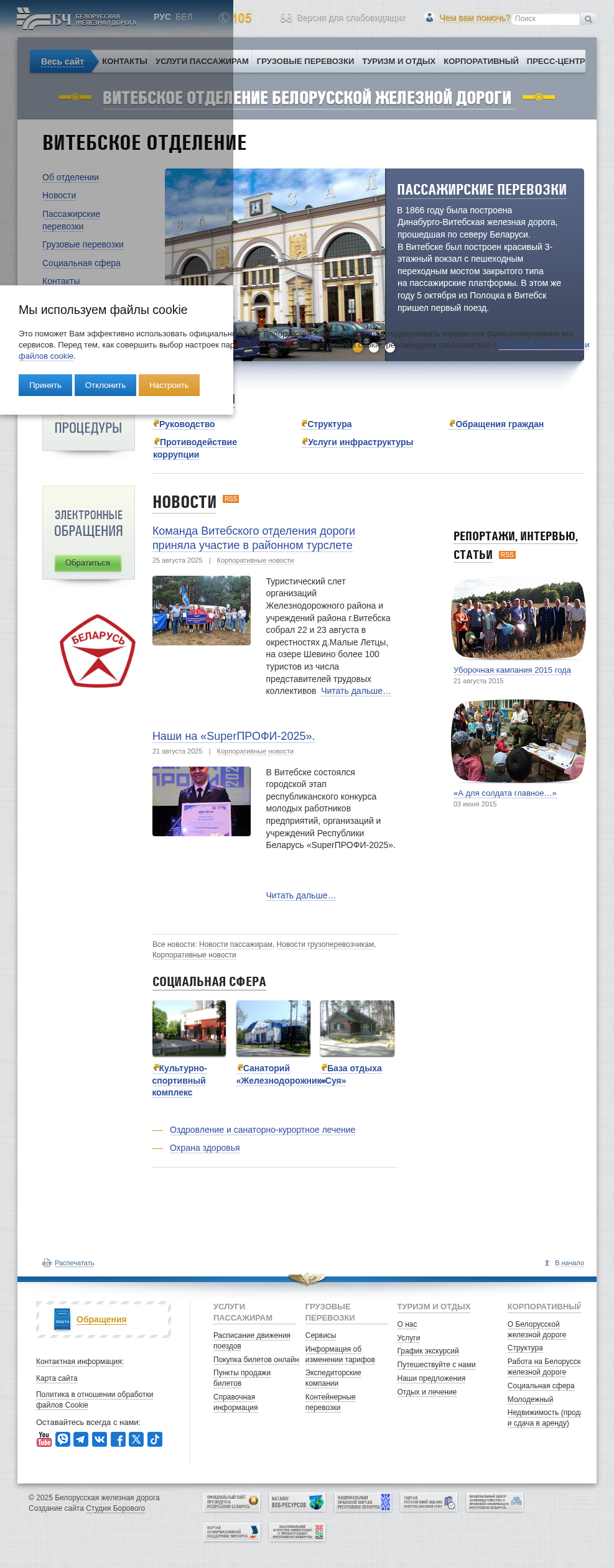Viewport: 614px width, 1568px height.
Task: Click the search input field
Action: (546, 19)
